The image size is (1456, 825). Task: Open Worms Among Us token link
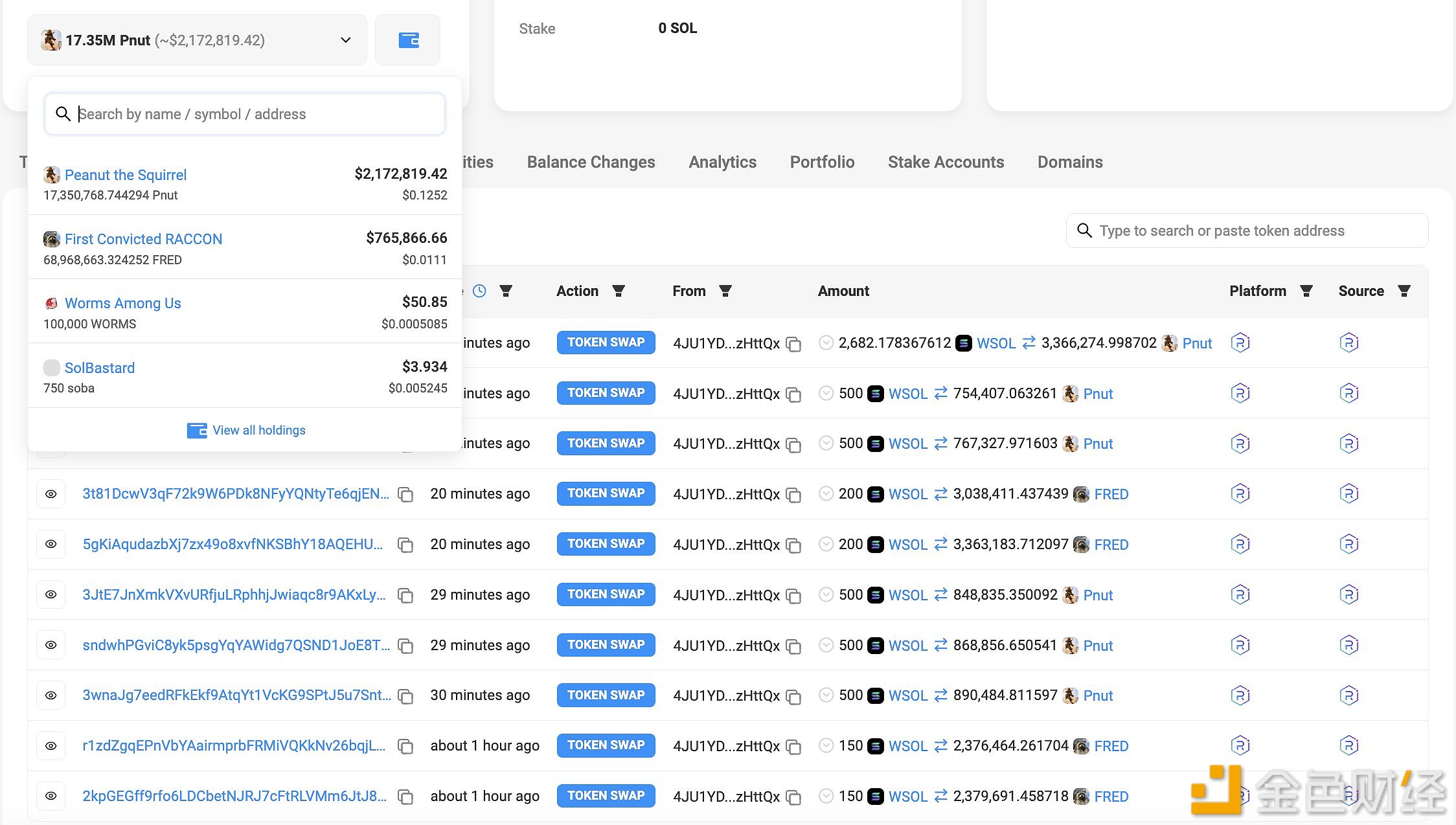coord(122,303)
